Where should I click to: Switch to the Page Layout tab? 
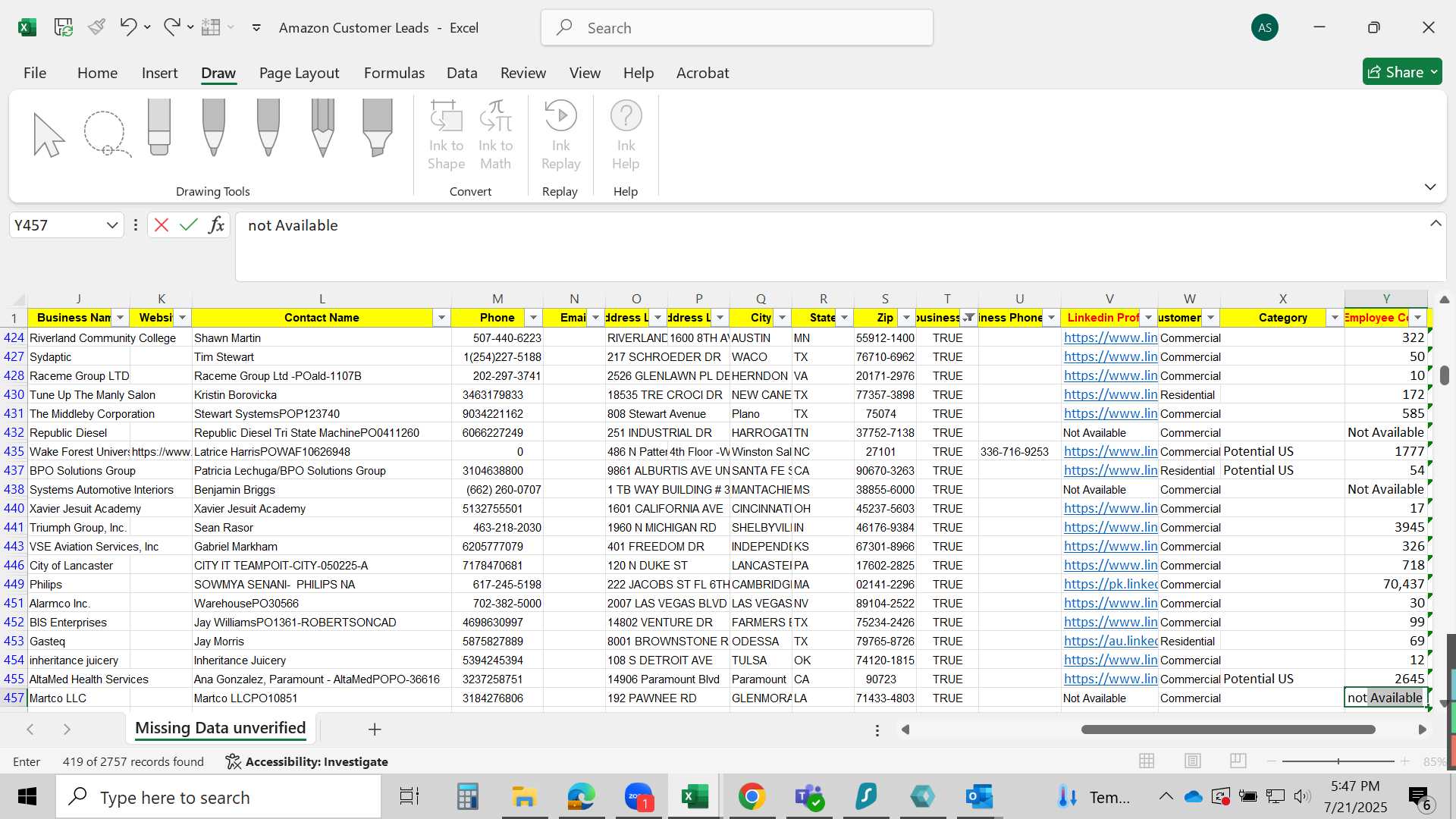tap(299, 73)
